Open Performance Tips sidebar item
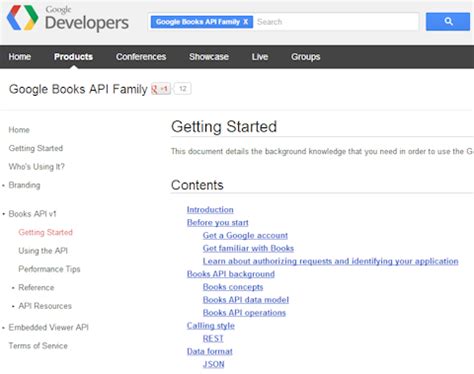 pyautogui.click(x=49, y=269)
